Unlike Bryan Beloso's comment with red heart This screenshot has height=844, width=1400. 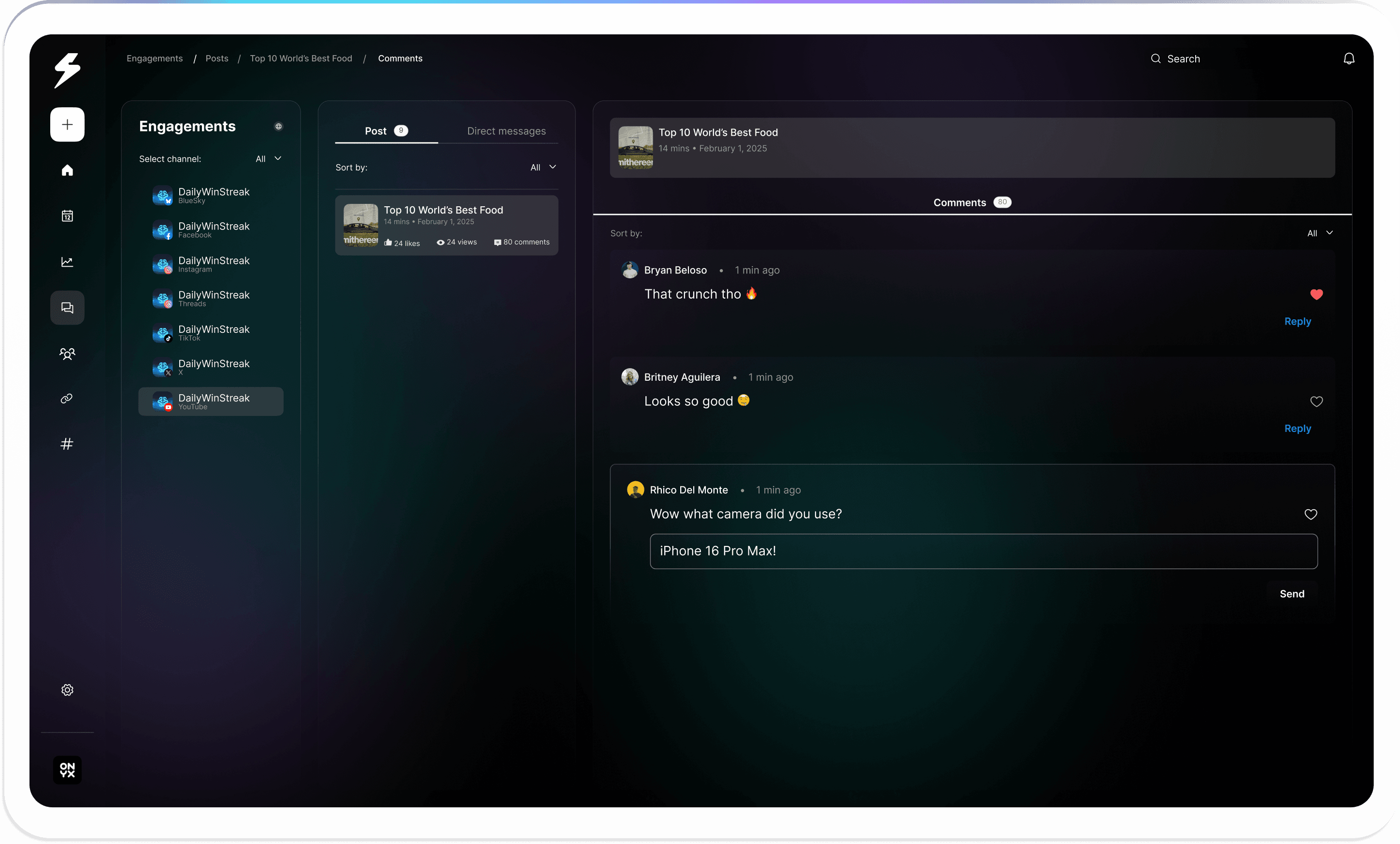(1316, 294)
